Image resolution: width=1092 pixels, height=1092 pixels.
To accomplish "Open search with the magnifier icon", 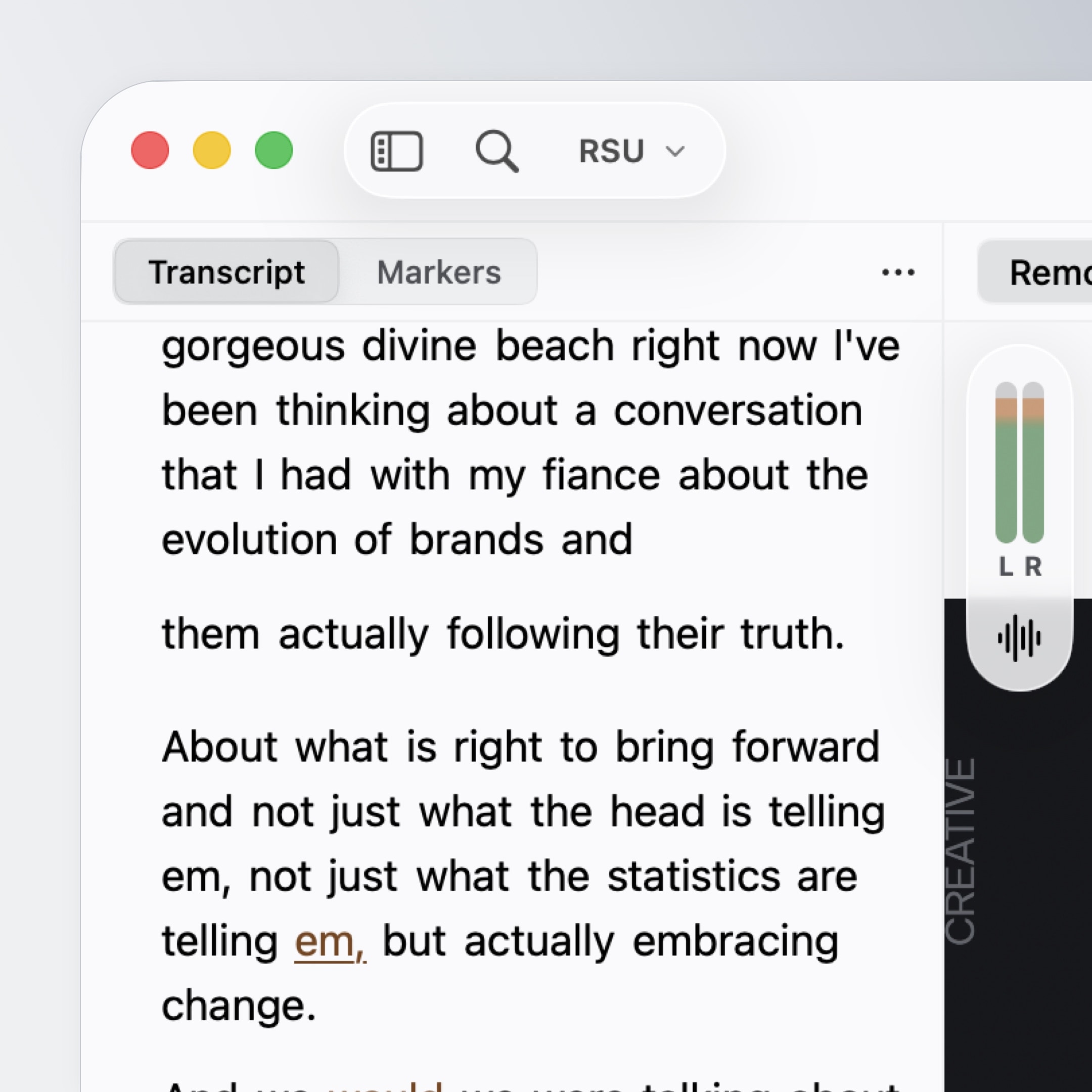I will click(497, 151).
